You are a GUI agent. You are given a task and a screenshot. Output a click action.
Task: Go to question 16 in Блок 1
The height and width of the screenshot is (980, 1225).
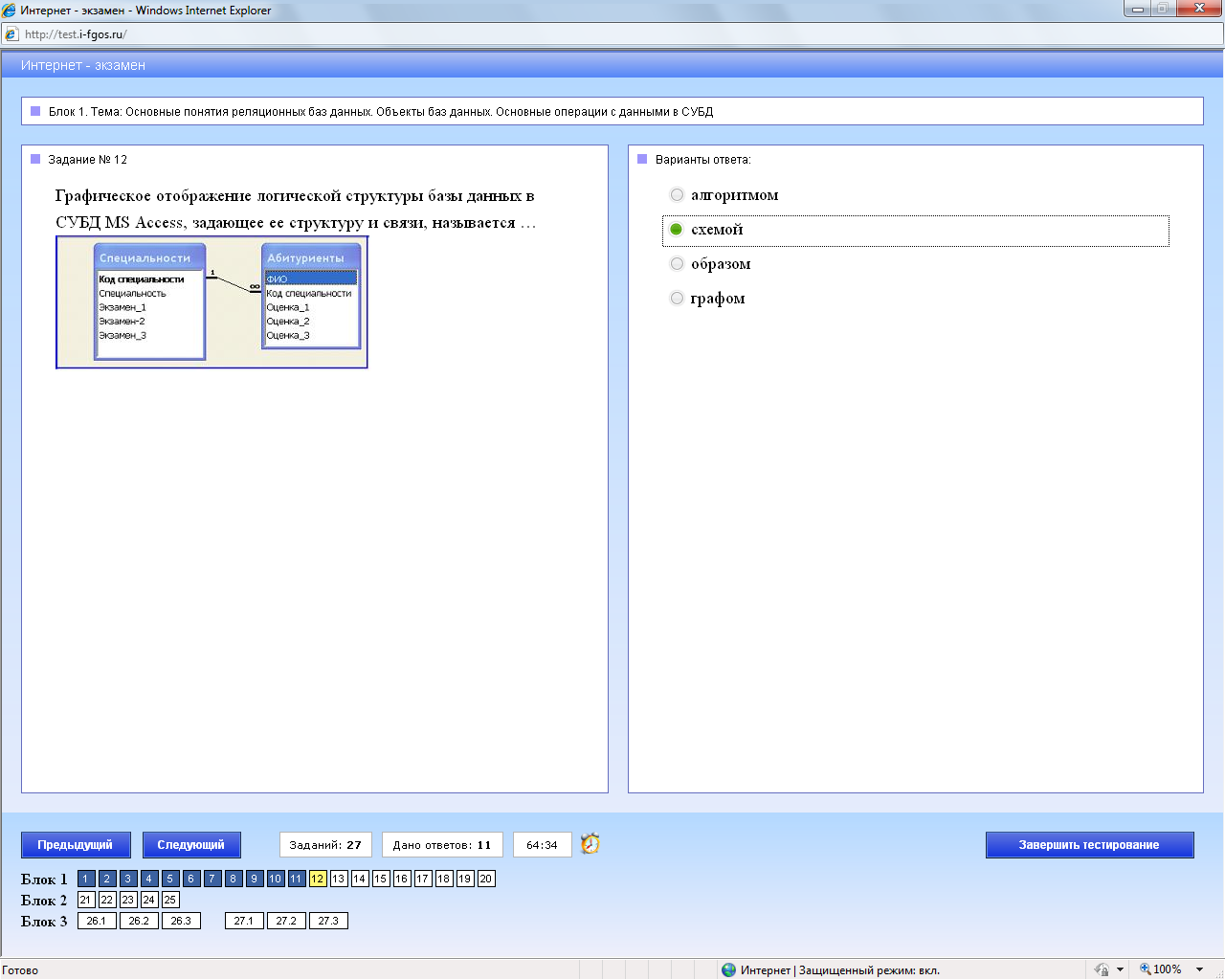(x=402, y=879)
